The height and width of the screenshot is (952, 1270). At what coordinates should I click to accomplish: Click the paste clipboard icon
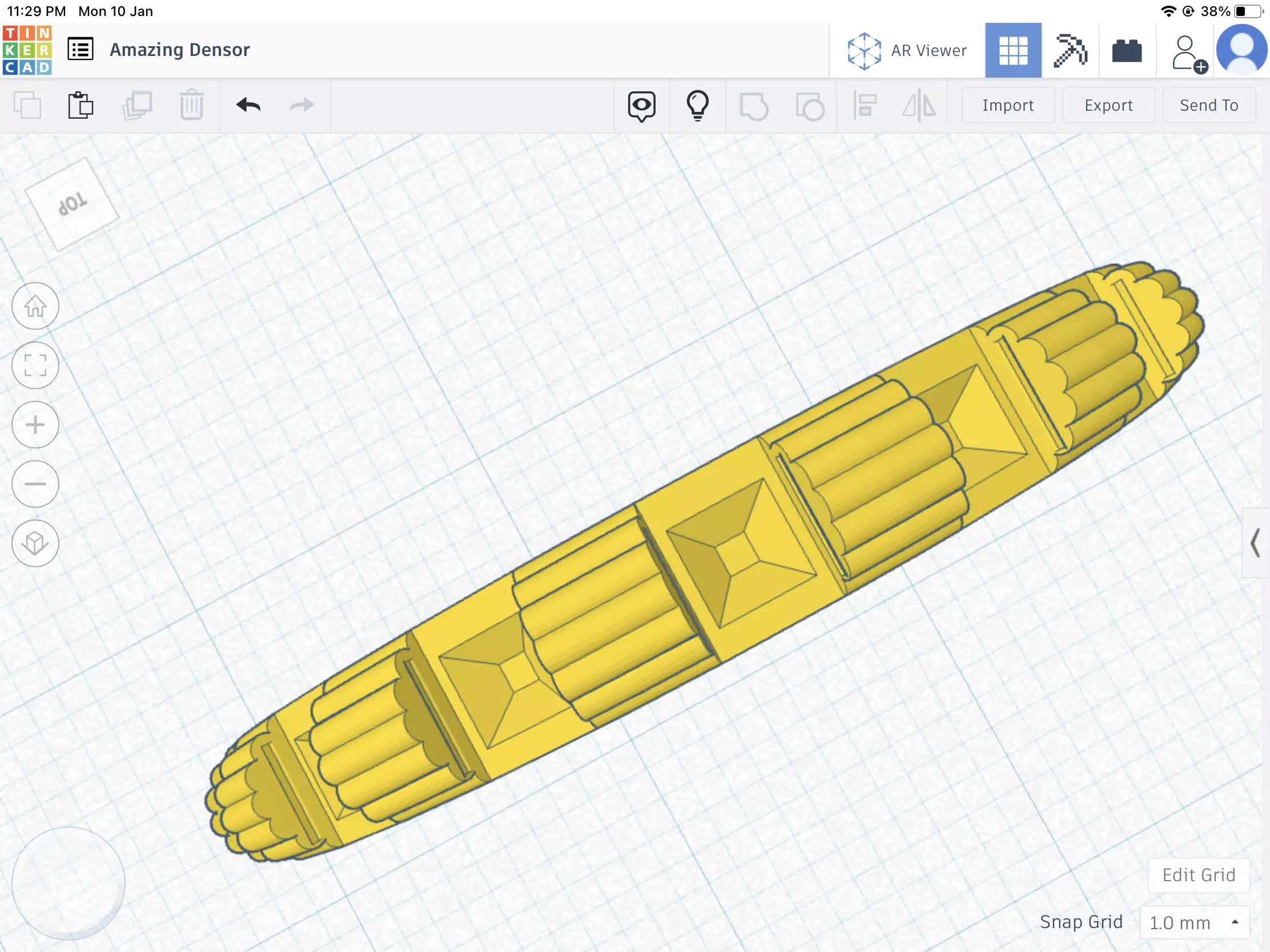[81, 105]
